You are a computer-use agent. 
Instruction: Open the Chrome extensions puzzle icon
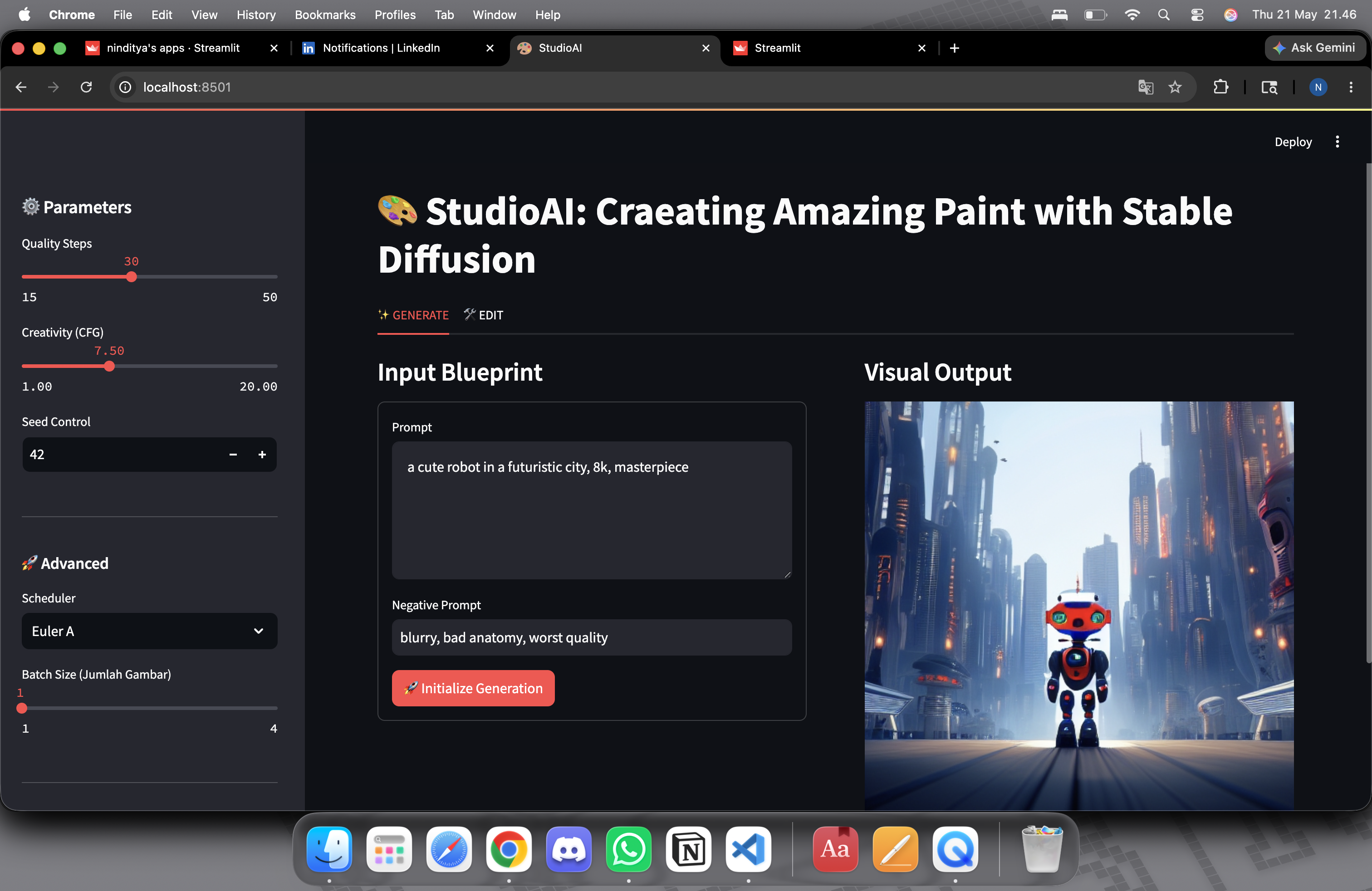1220,87
